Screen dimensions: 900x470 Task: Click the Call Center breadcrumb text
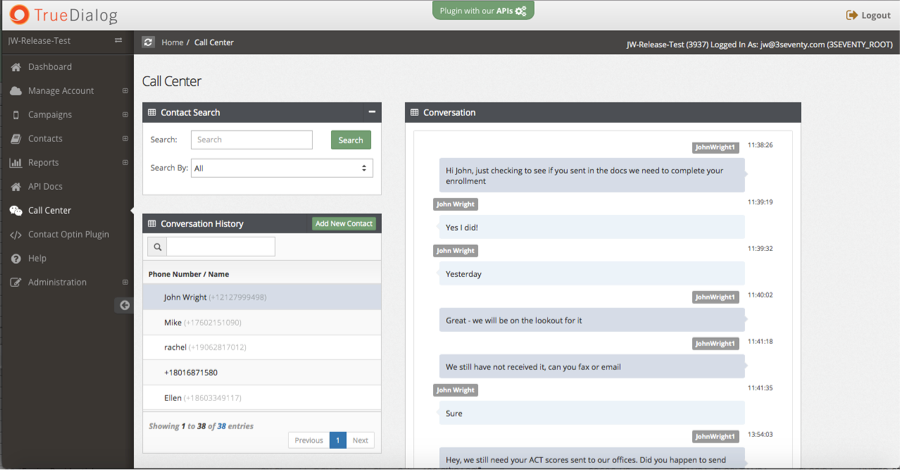click(x=214, y=42)
